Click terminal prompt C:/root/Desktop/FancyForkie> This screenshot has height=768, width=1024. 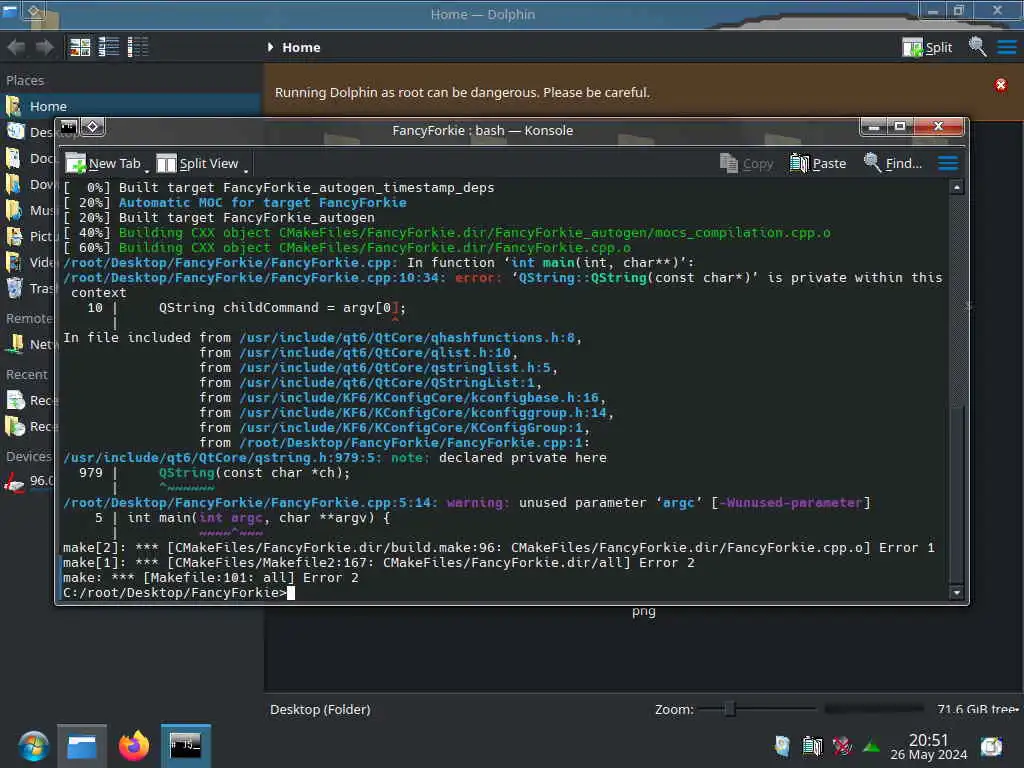tap(174, 592)
